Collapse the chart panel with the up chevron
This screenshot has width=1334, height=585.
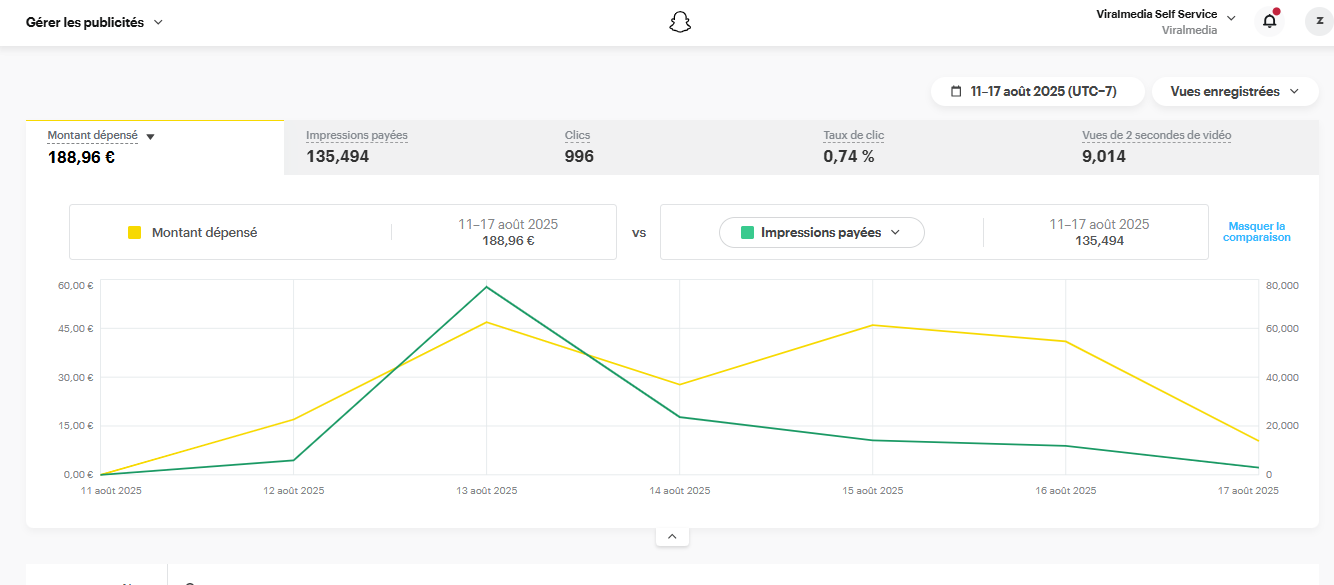[x=672, y=537]
